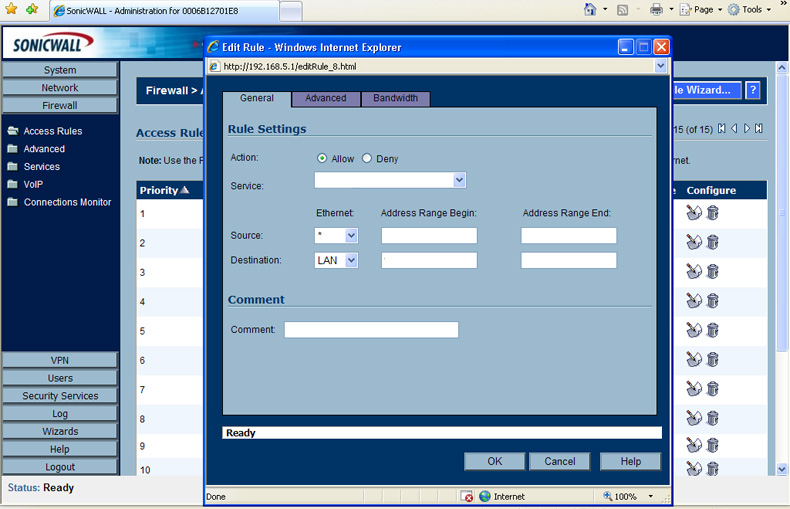Expand the Edit Rule address bar dropdown
The width and height of the screenshot is (790, 509).
click(x=661, y=66)
